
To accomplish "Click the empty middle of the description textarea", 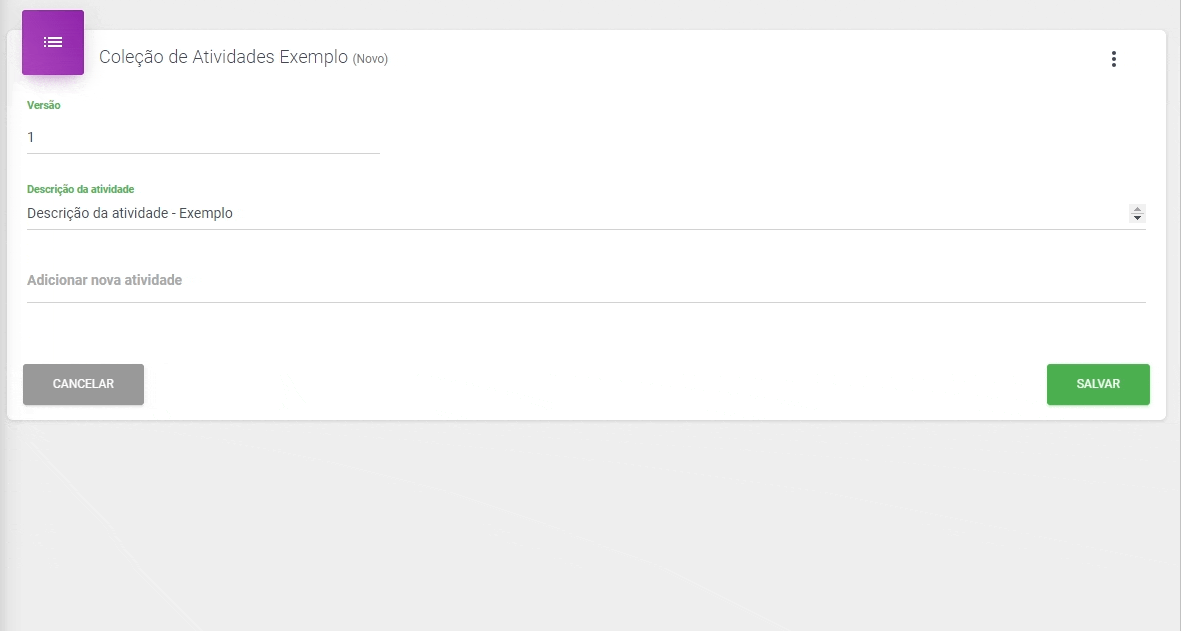I will tap(680, 213).
